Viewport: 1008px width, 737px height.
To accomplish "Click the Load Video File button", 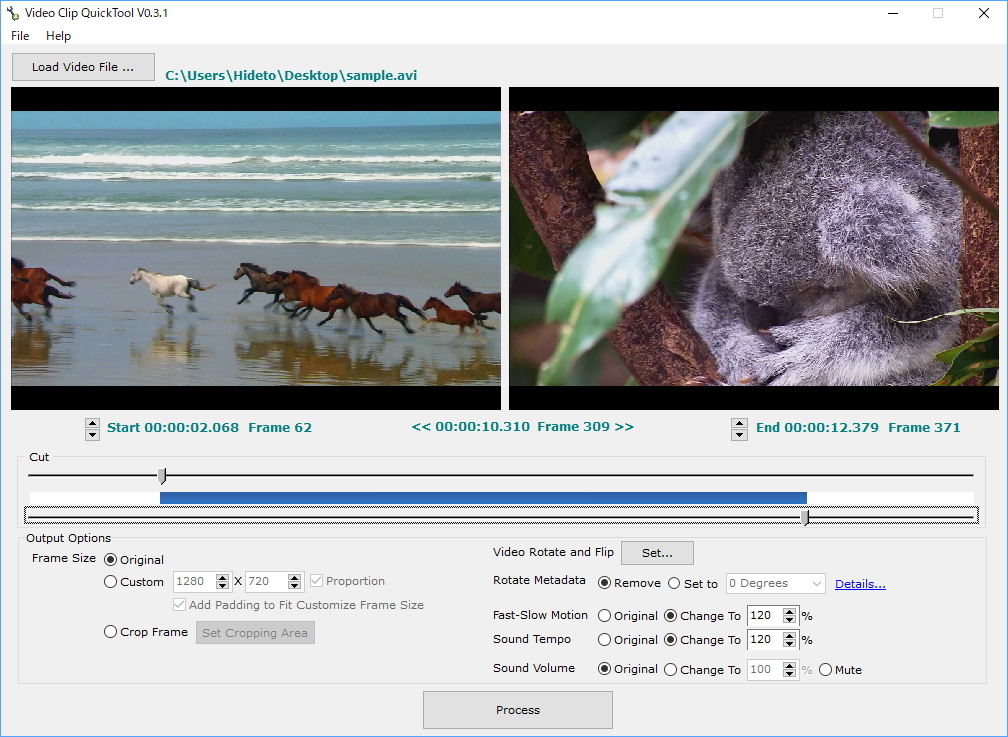I will 83,67.
